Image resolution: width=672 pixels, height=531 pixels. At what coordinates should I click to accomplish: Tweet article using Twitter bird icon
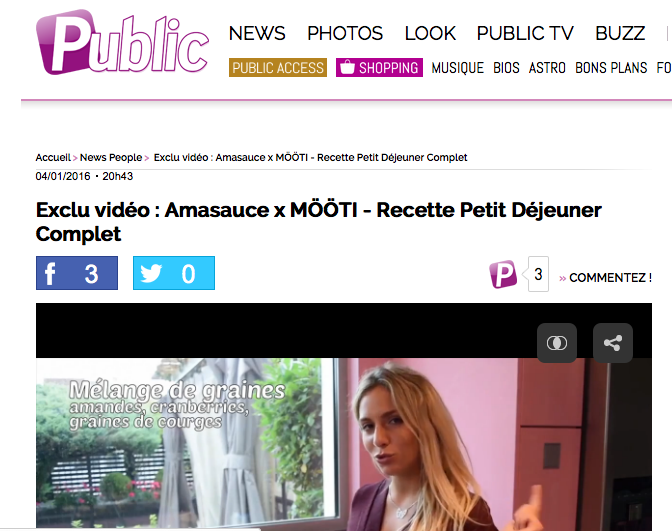pyautogui.click(x=151, y=273)
